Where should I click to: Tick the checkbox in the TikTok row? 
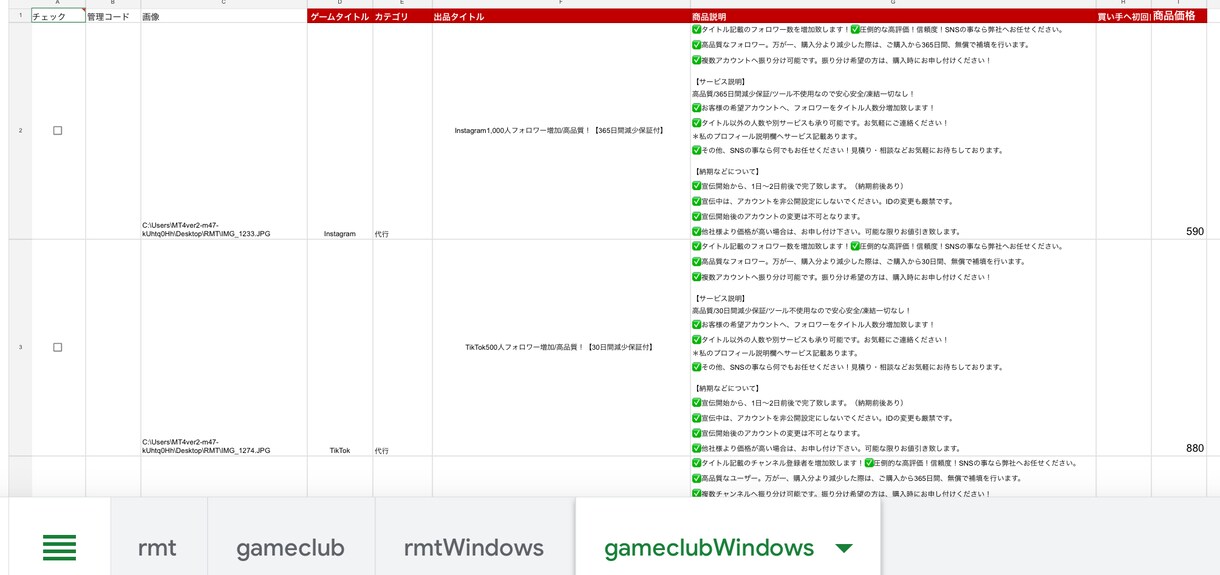[57, 347]
